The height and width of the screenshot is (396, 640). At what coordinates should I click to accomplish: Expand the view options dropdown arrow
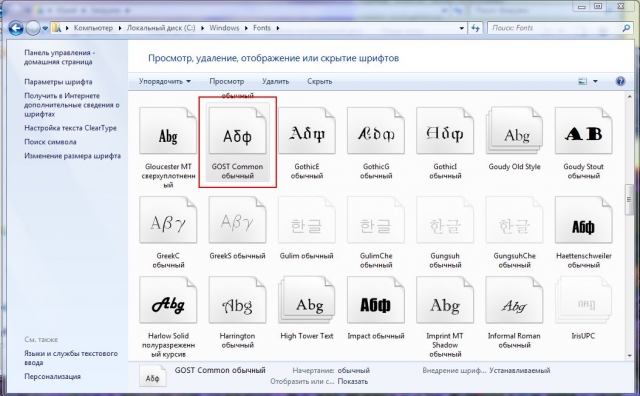(595, 81)
